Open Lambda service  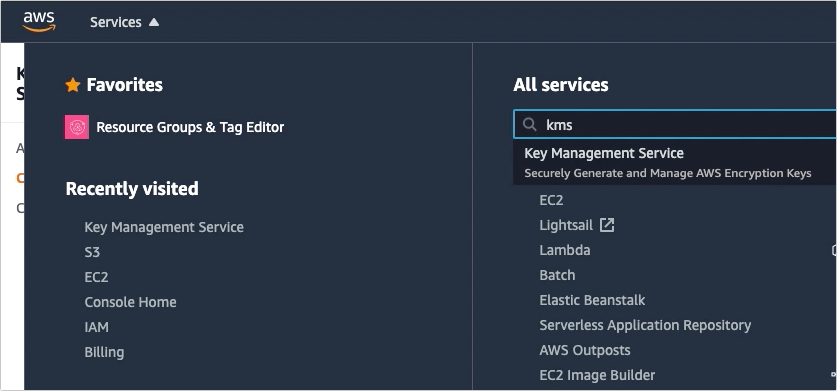click(565, 251)
